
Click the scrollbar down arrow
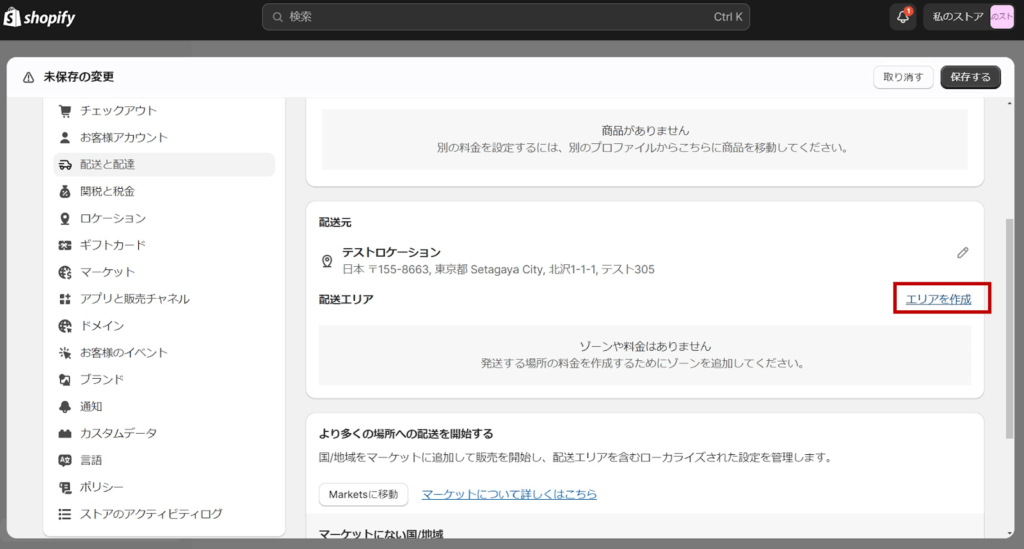click(x=1010, y=533)
